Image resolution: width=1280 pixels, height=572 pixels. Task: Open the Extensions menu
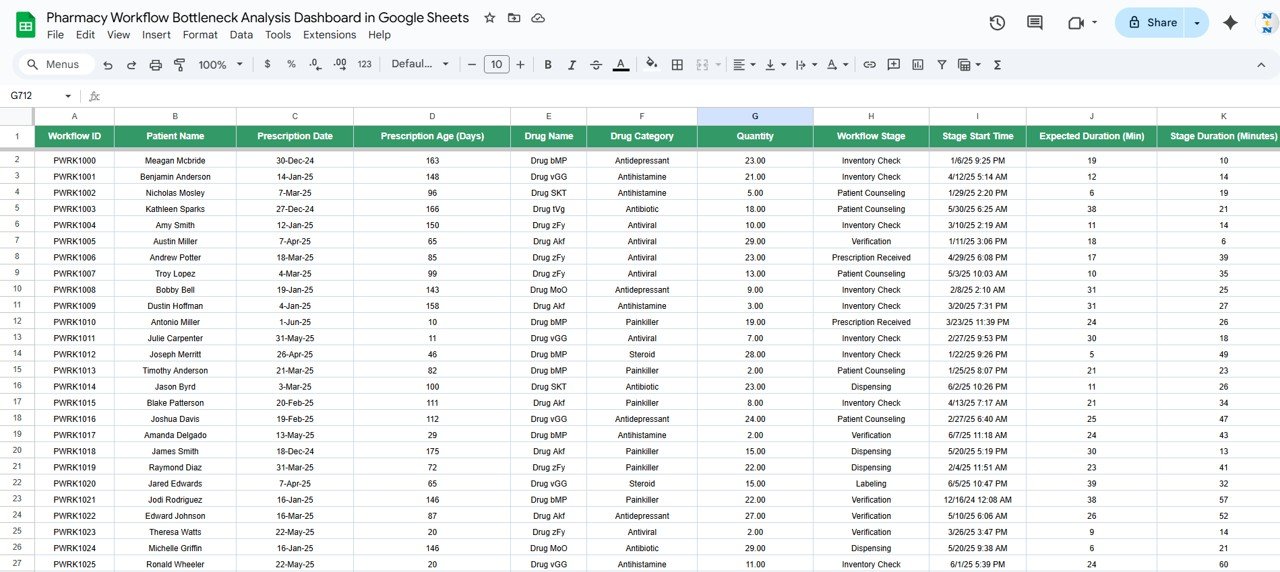pyautogui.click(x=329, y=34)
